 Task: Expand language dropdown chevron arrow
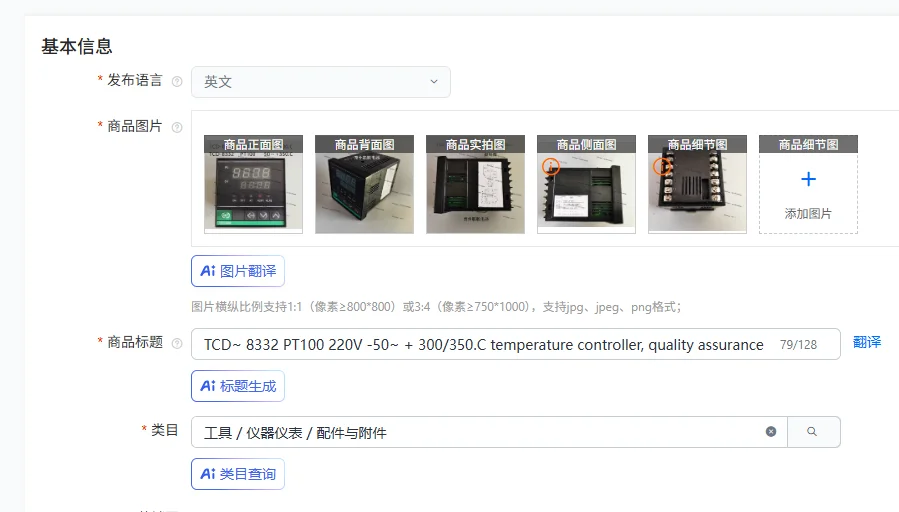click(x=434, y=81)
